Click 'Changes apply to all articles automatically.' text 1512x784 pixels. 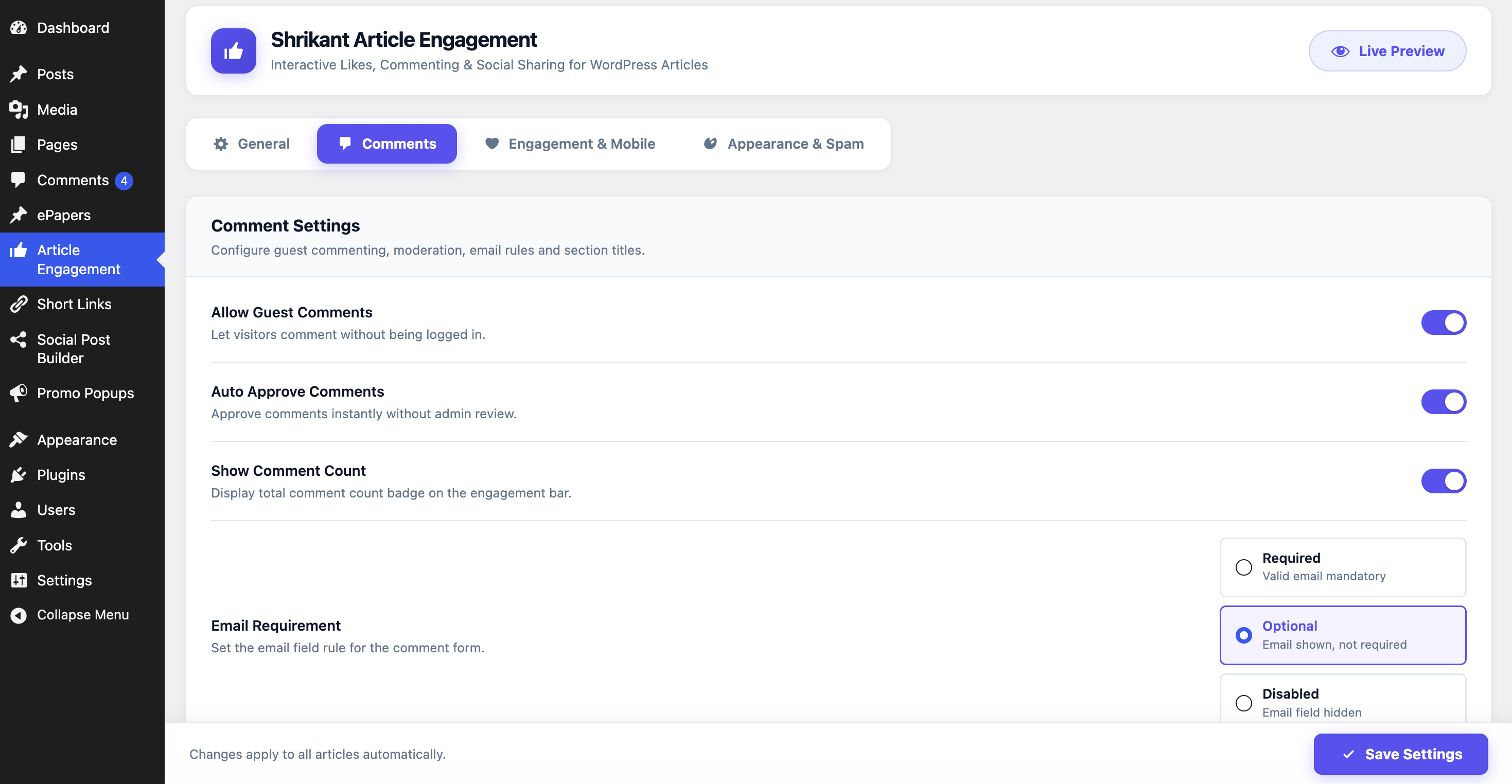pyautogui.click(x=318, y=754)
